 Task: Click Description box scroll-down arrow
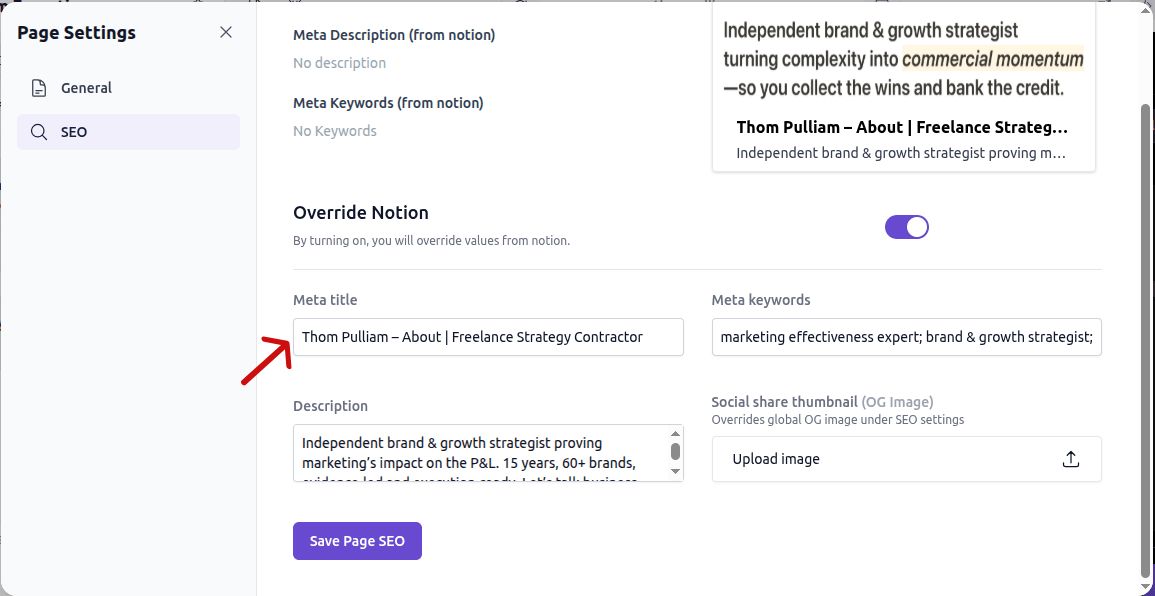[x=675, y=471]
